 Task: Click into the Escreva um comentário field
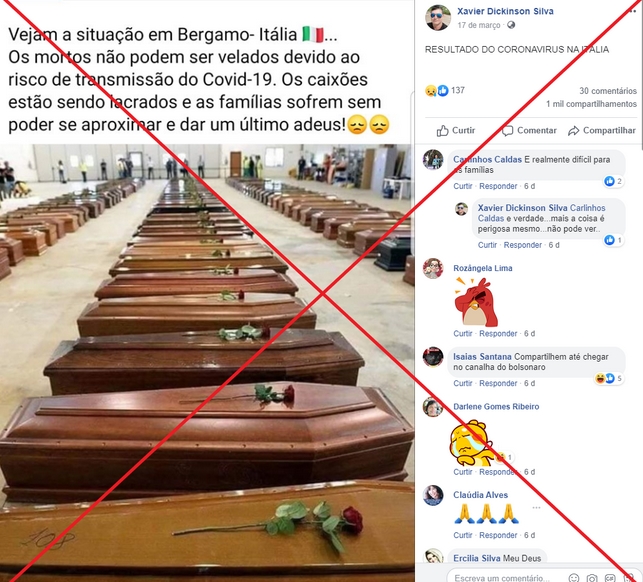click(x=502, y=578)
